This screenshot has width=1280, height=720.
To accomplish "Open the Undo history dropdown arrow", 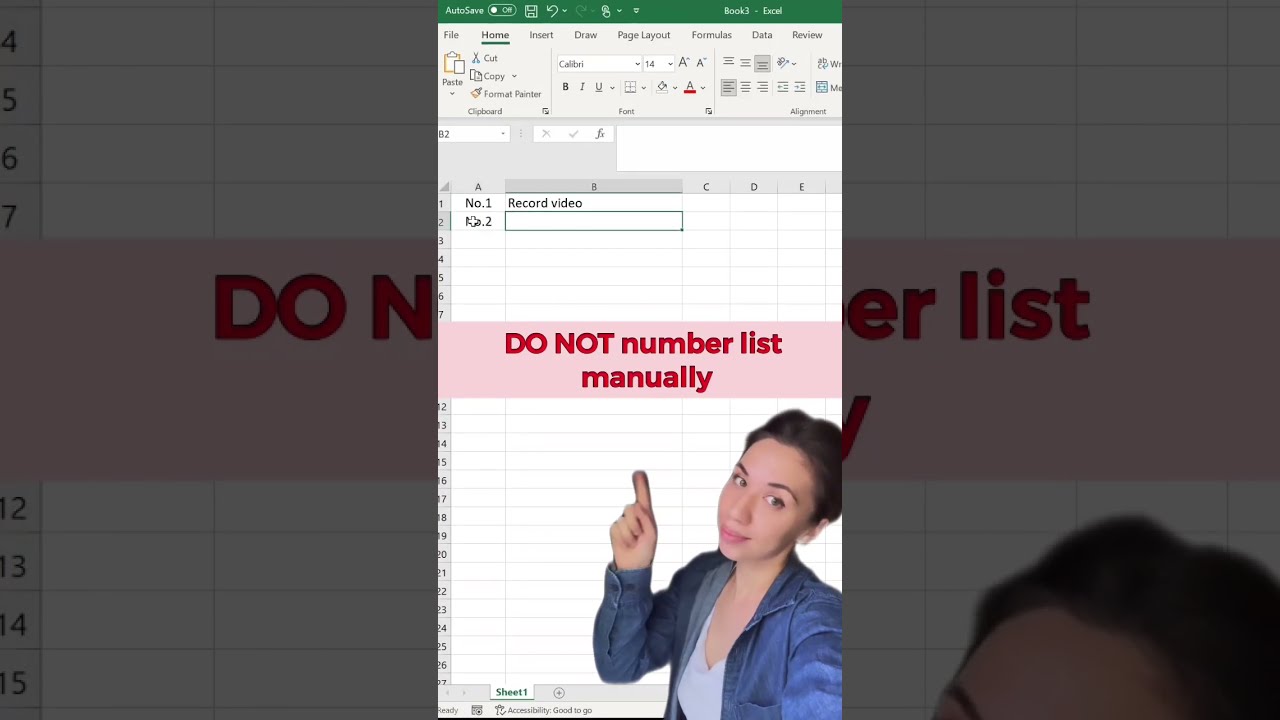I will point(564,11).
